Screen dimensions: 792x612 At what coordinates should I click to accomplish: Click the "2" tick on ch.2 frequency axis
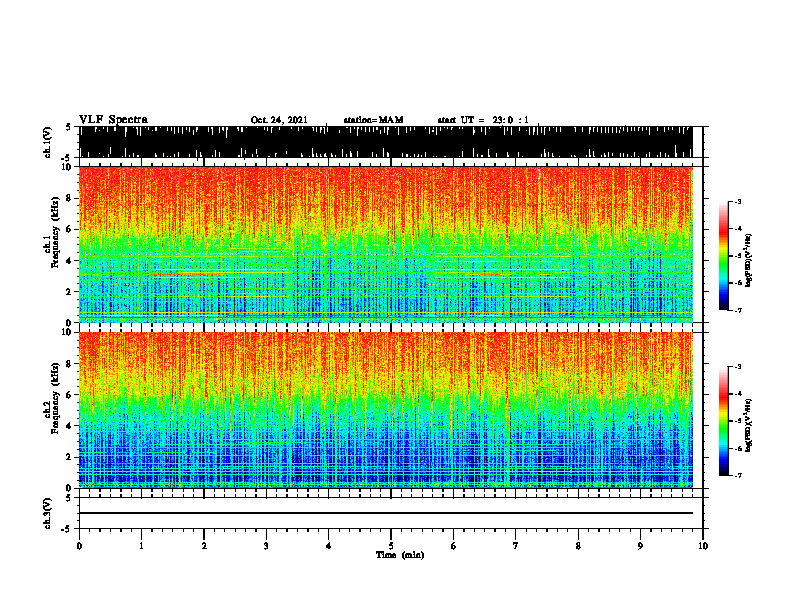pos(69,457)
